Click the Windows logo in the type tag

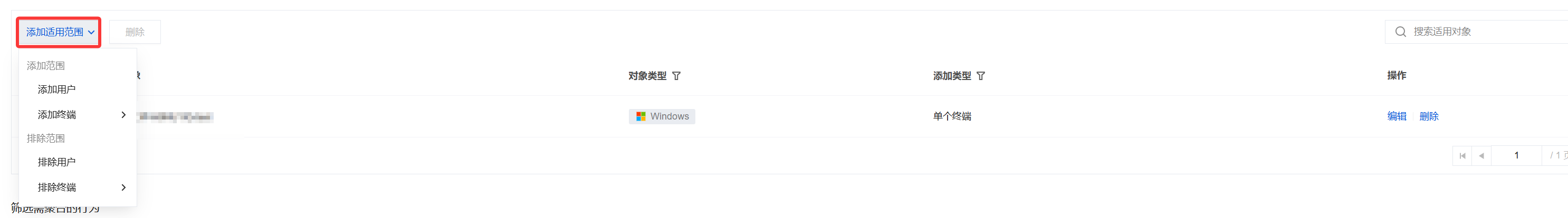tap(640, 116)
